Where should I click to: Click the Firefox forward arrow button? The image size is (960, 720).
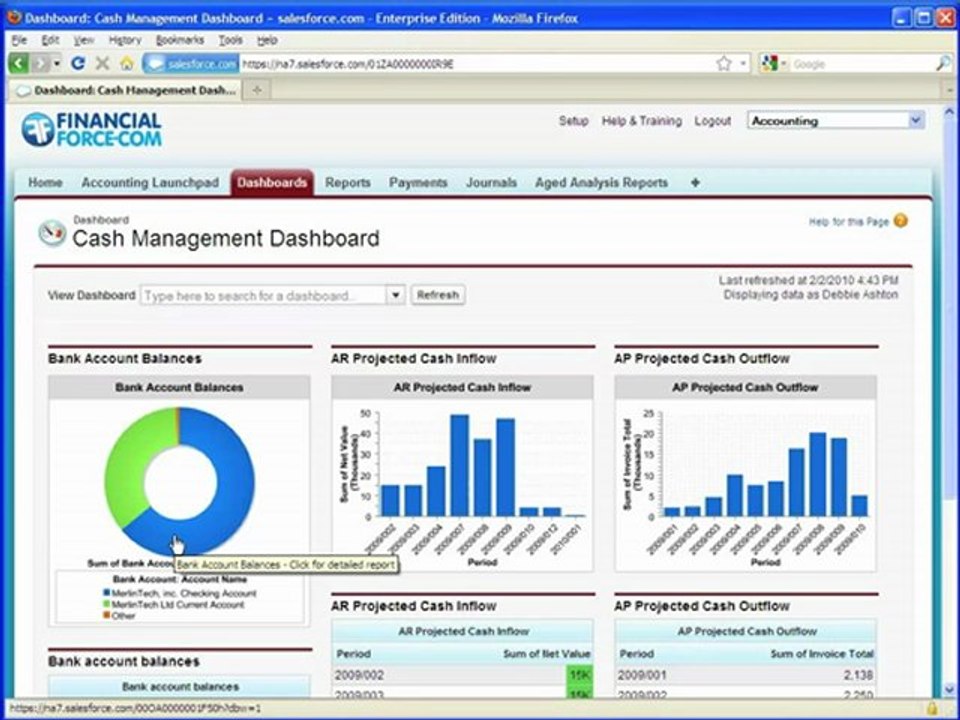click(x=40, y=63)
